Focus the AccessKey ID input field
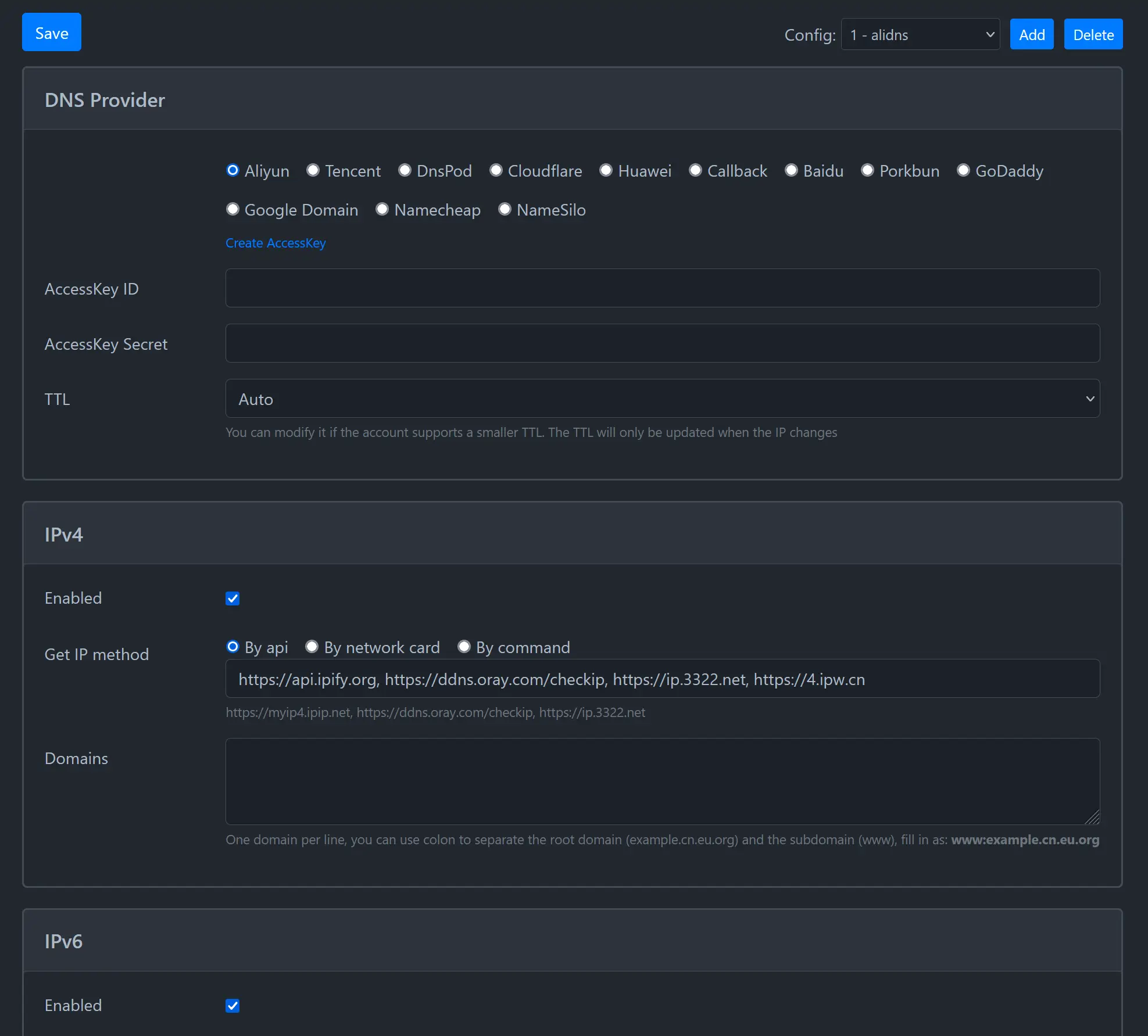 [x=663, y=288]
